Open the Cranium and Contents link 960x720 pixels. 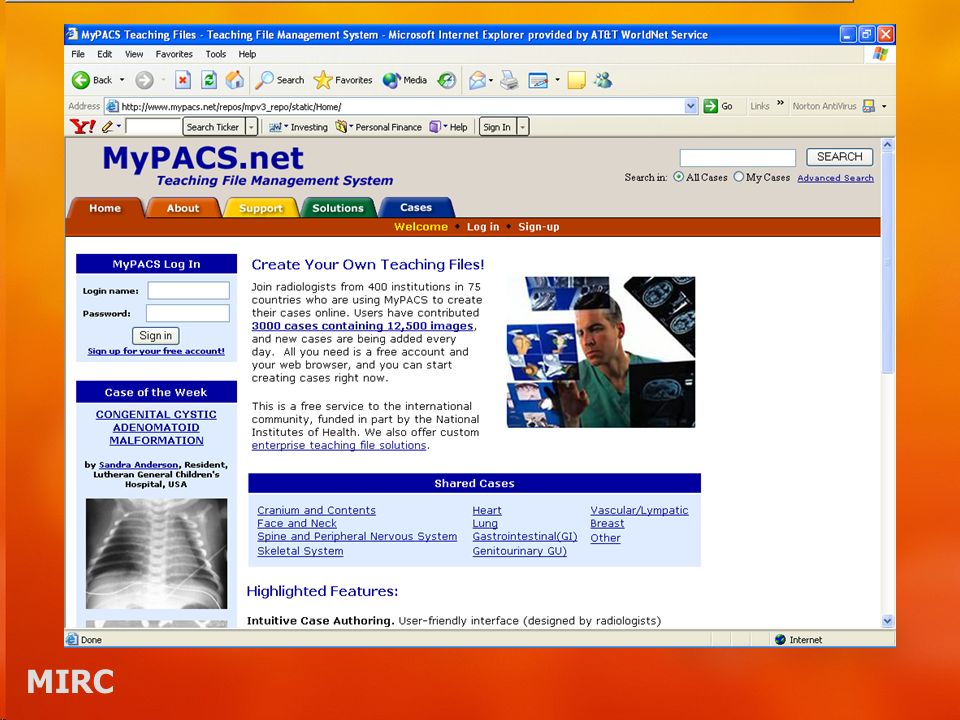click(x=317, y=510)
